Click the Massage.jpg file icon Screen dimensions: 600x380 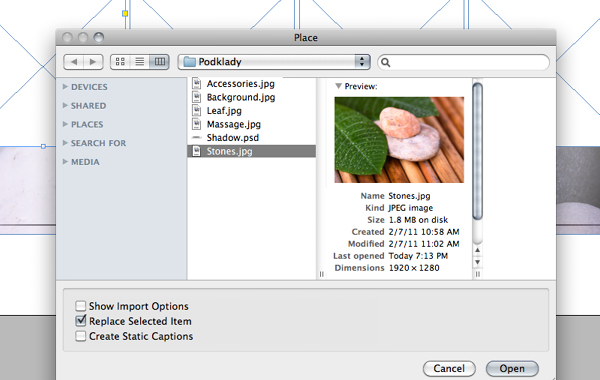tap(196, 124)
